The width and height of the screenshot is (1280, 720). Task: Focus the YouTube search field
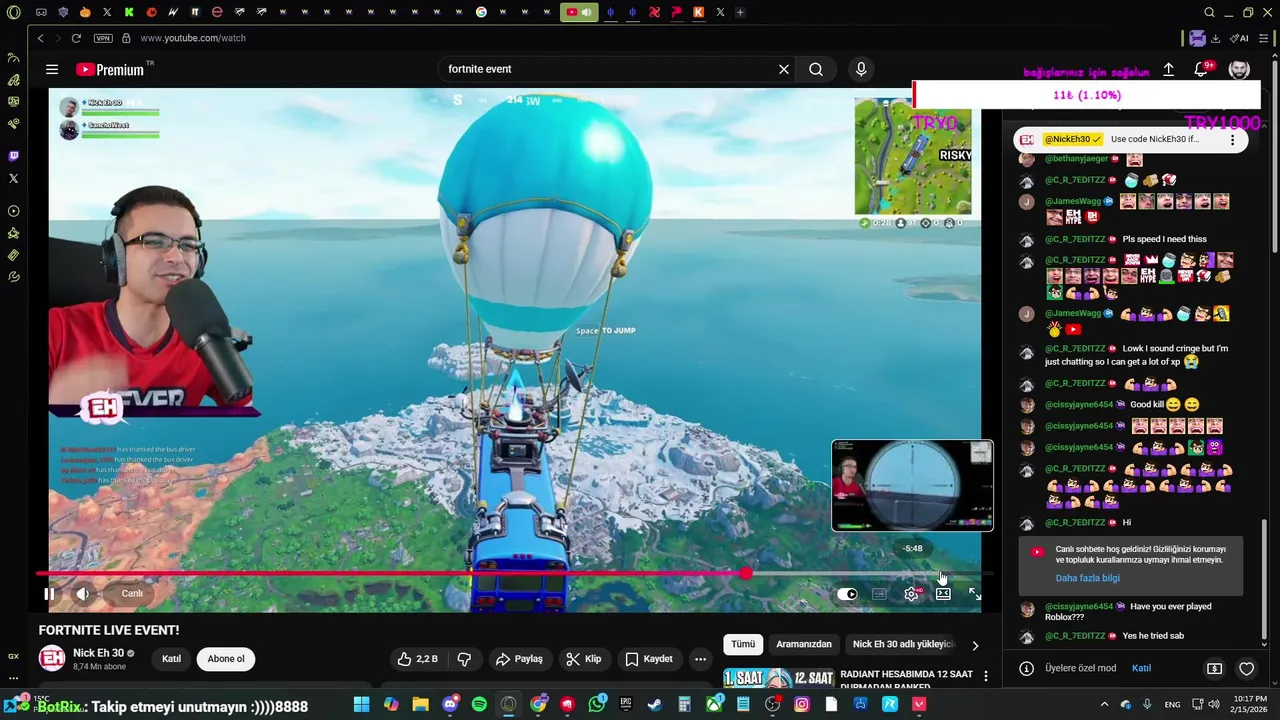(x=606, y=69)
